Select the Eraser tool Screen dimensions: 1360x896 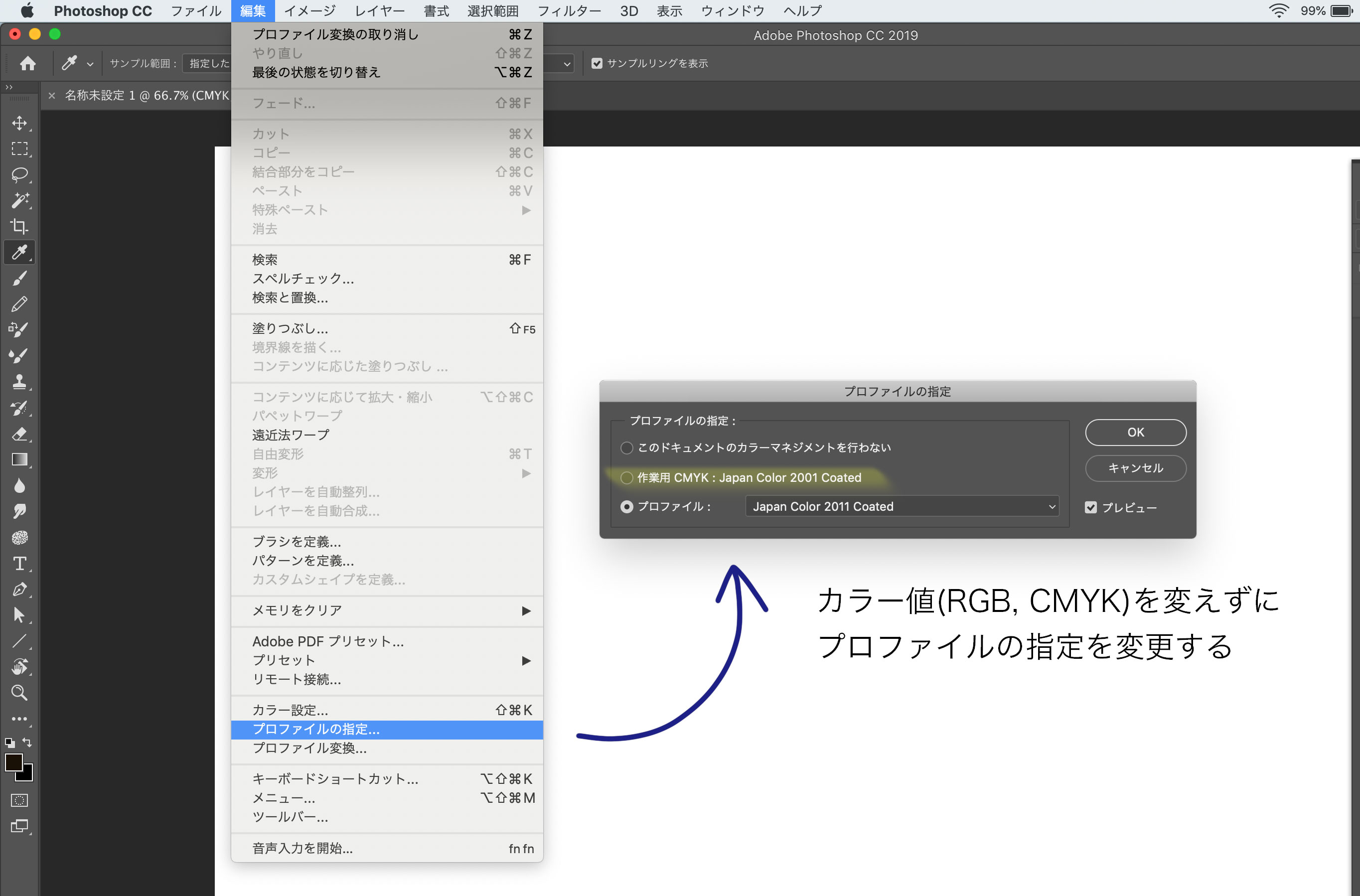tap(19, 434)
